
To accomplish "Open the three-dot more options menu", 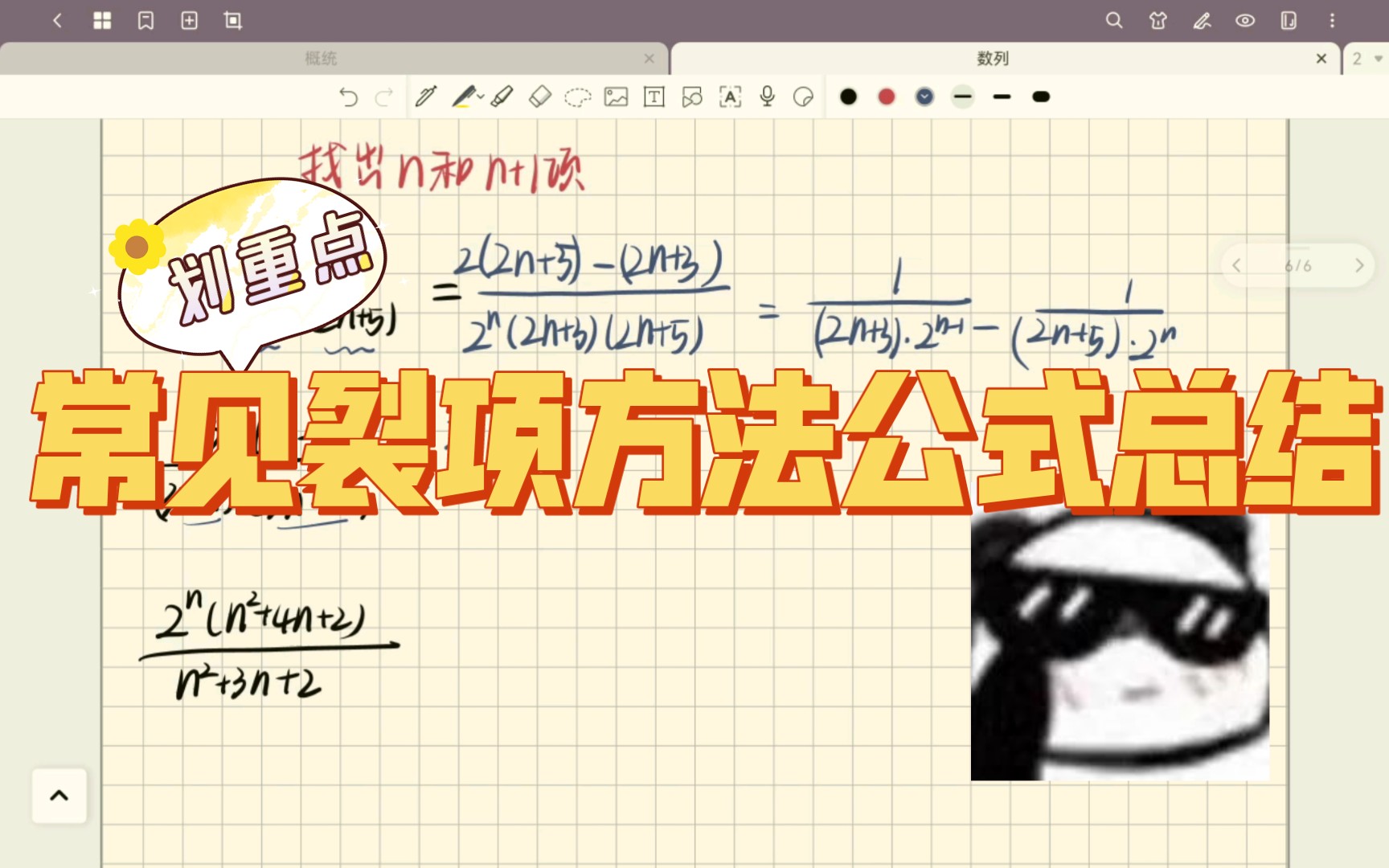I will (x=1332, y=21).
